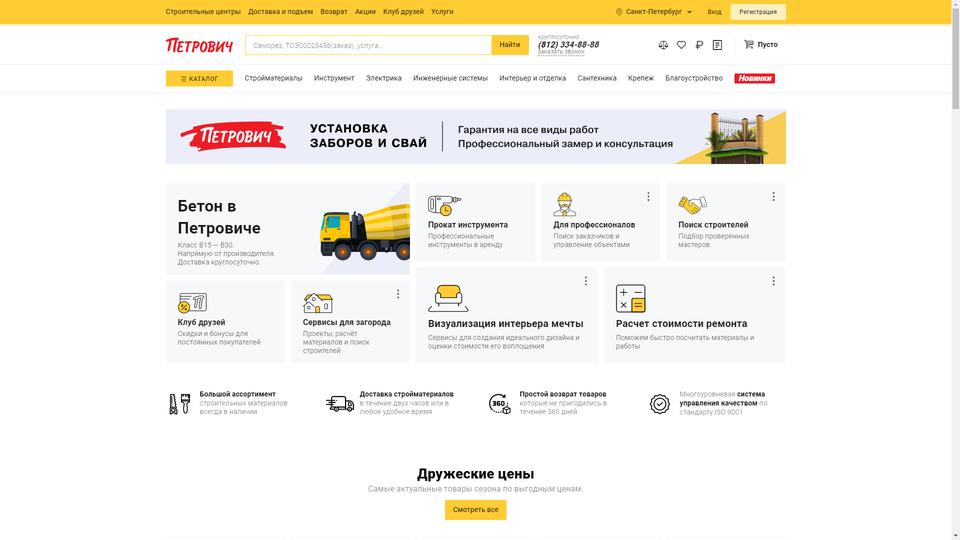The image size is (960, 540).
Task: Click the tools icon beside Большой ассортимент
Action: pos(179,403)
